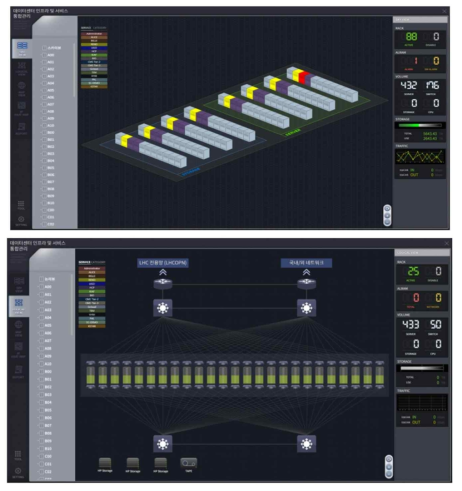Select the router icon below LHC button
Image resolution: width=462 pixels, height=491 pixels.
pyautogui.click(x=163, y=284)
